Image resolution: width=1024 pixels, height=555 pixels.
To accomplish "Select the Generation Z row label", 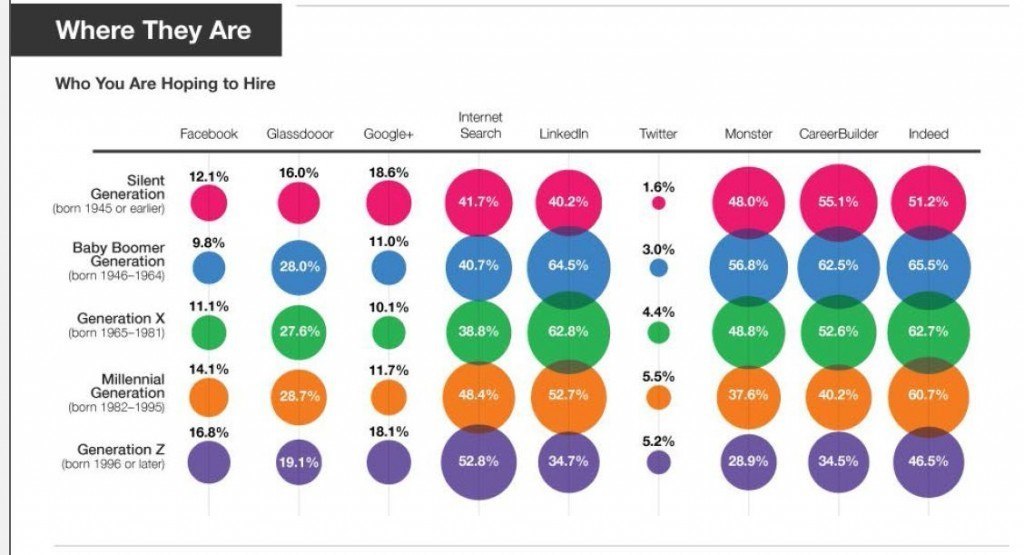I will point(113,456).
